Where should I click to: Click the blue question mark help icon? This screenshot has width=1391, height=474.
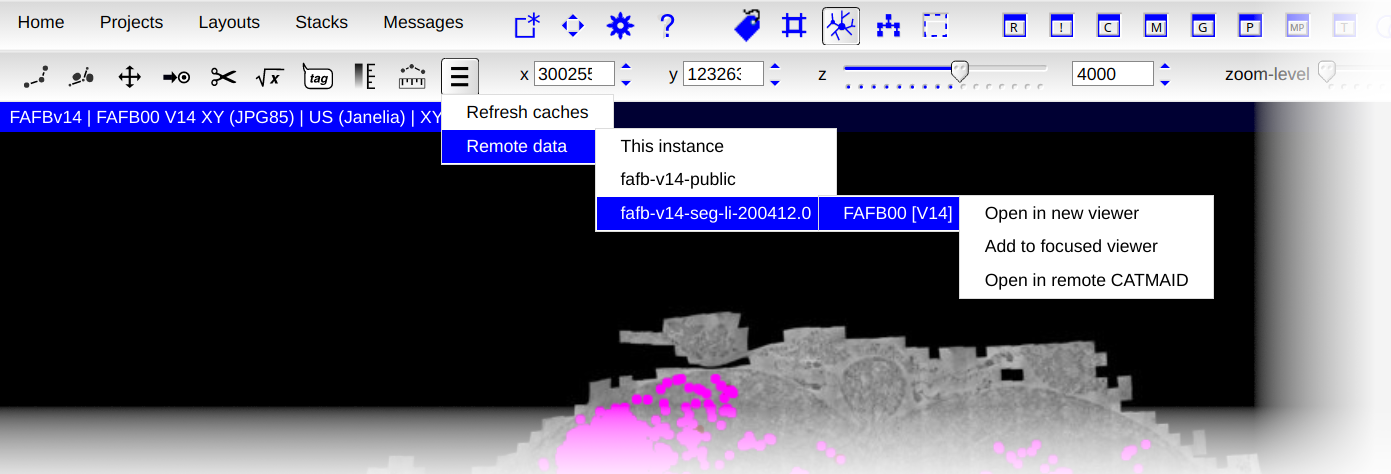(x=667, y=26)
